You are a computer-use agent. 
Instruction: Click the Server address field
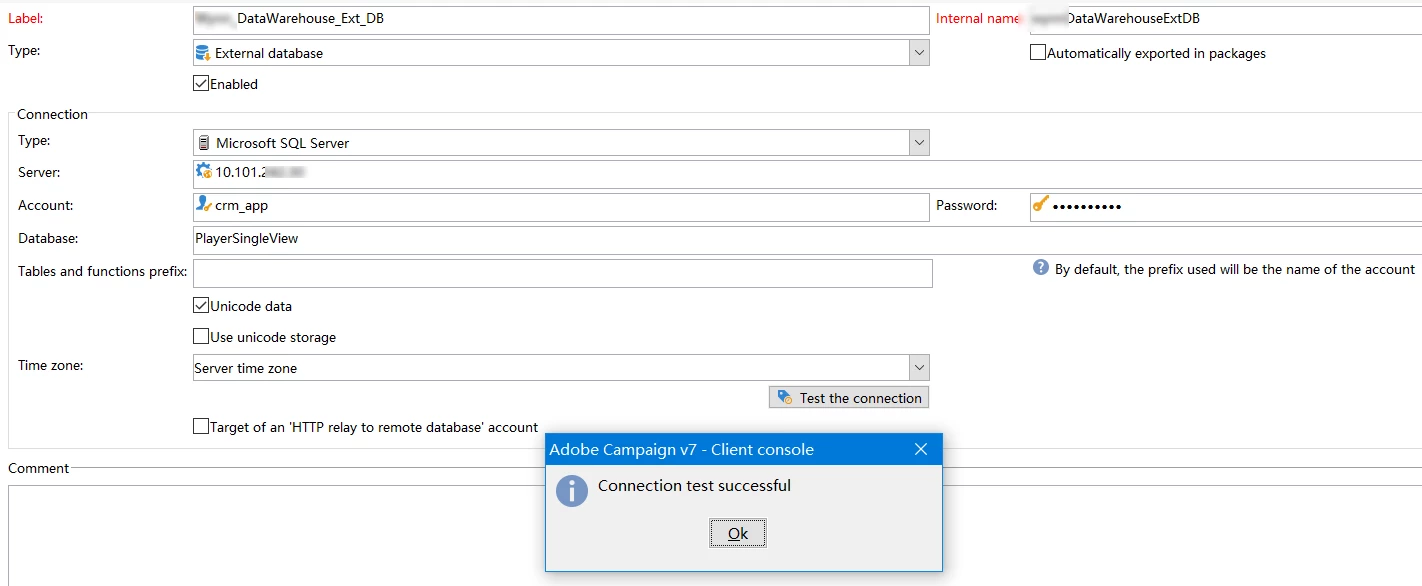click(807, 172)
